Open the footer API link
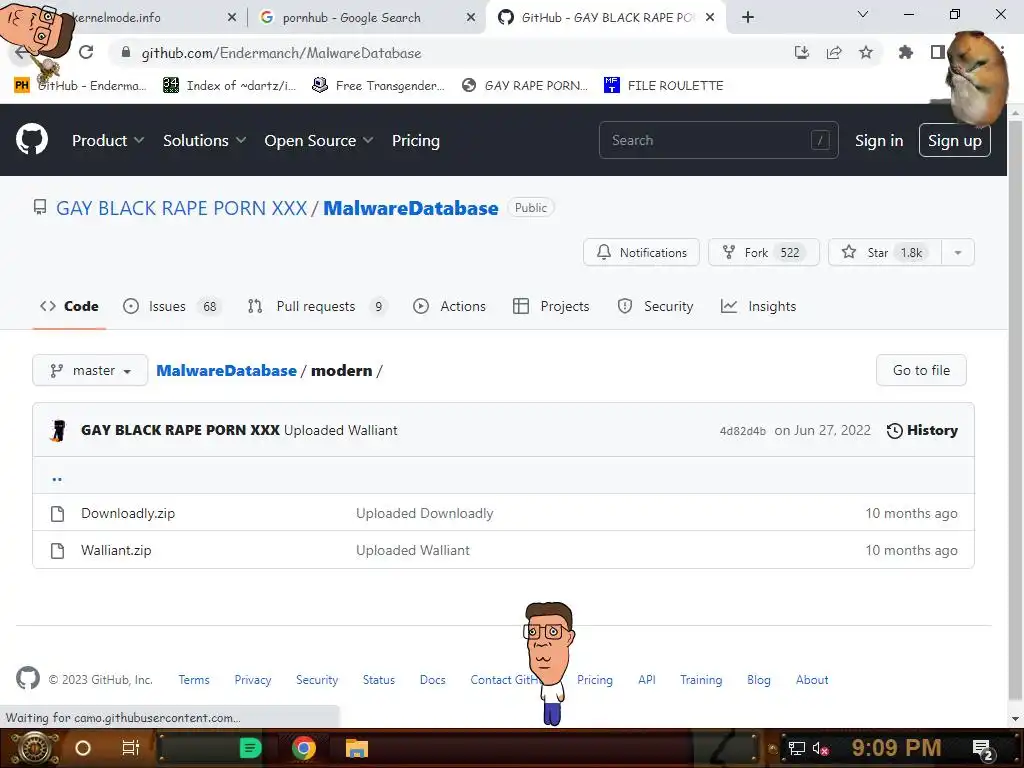This screenshot has width=1024, height=768. point(647,680)
